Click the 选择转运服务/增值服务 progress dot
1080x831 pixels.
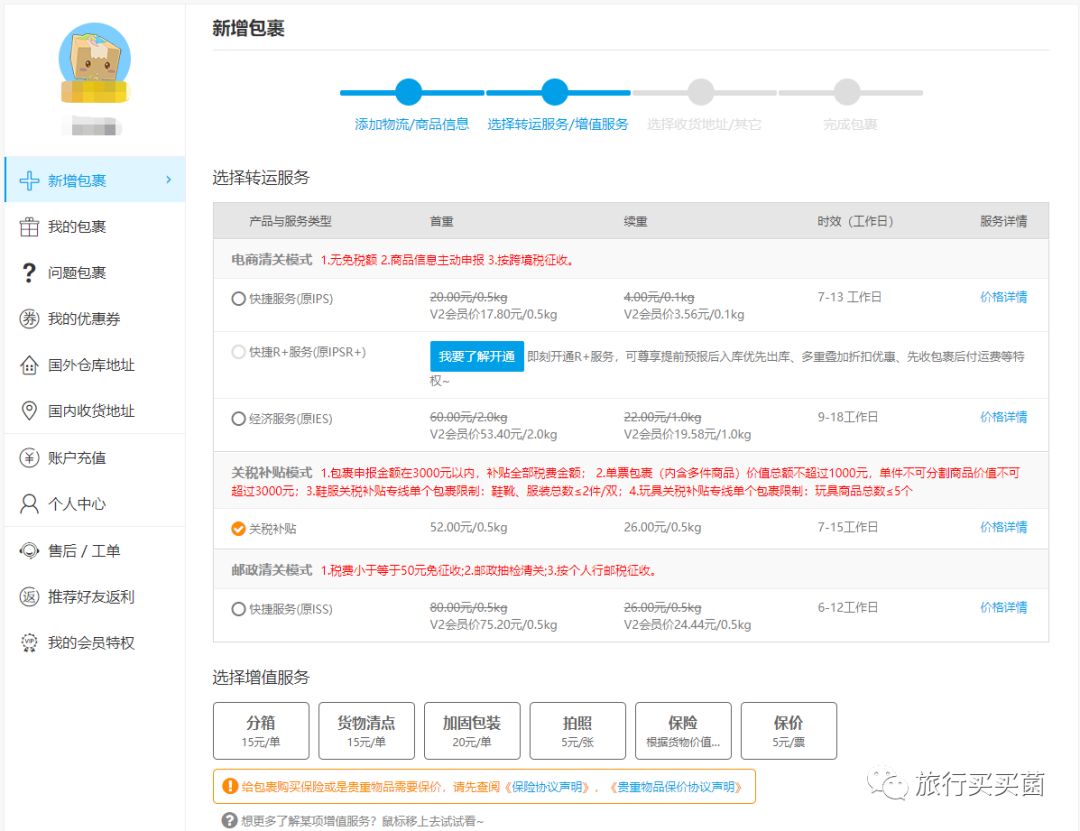[555, 91]
